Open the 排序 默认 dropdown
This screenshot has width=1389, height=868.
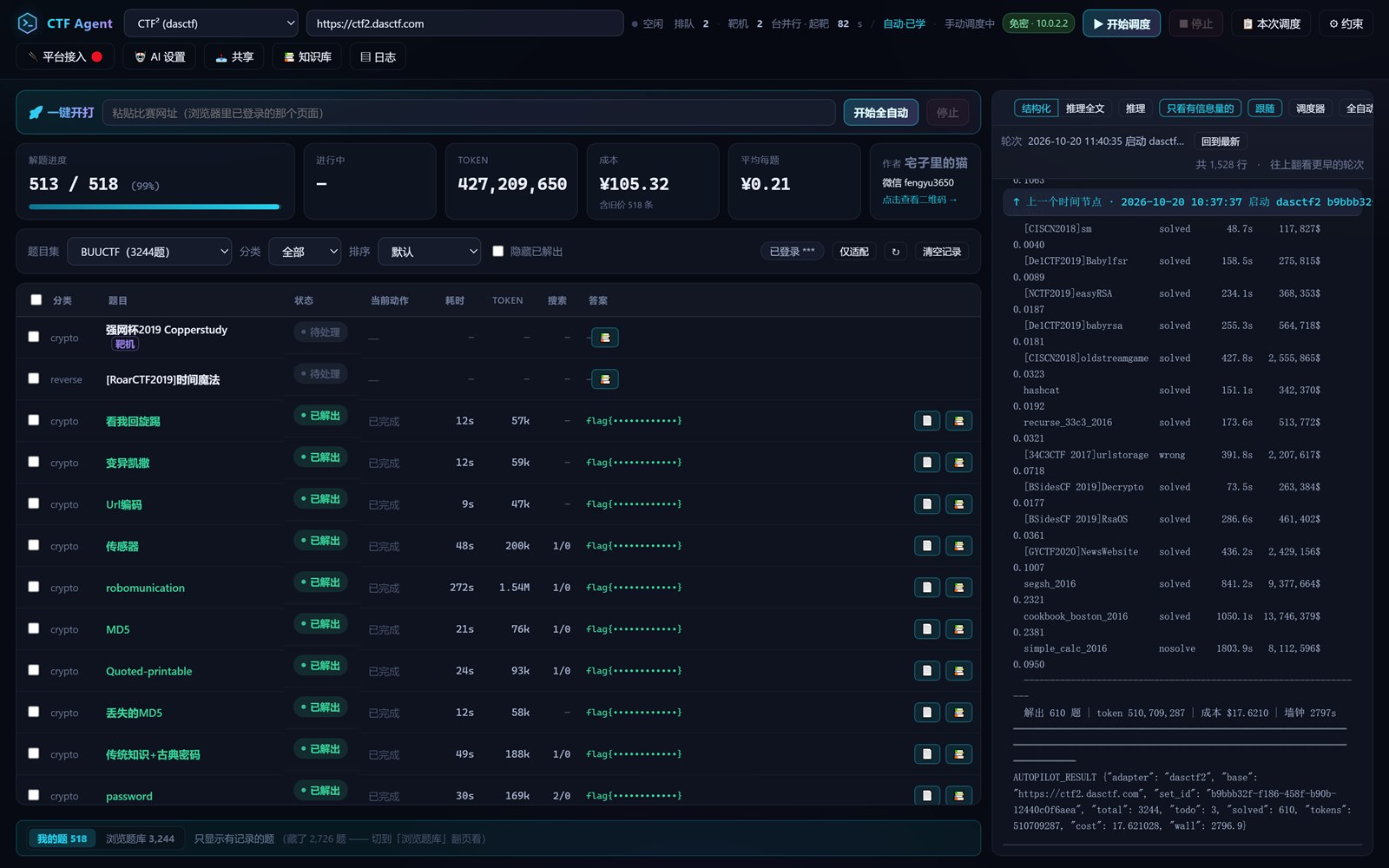pos(430,252)
